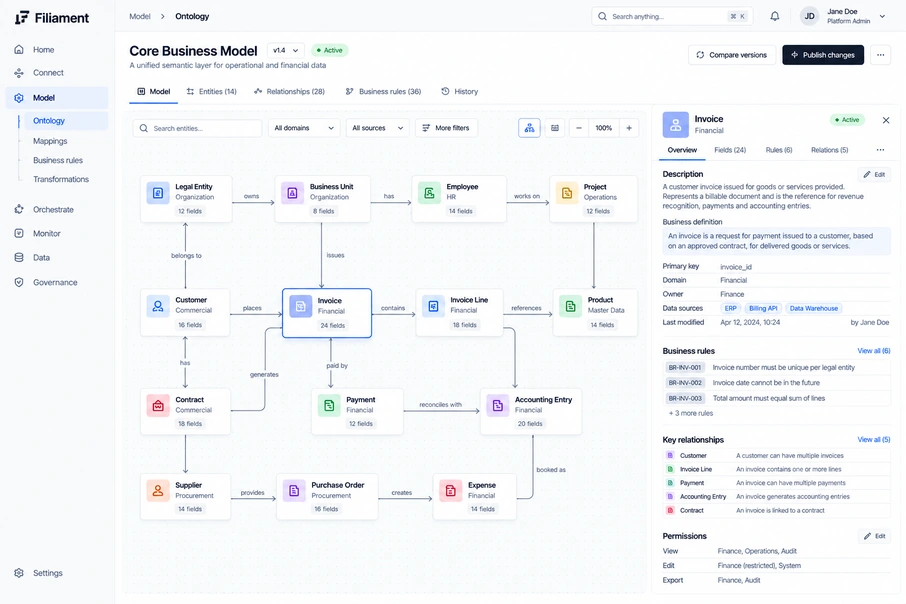Open page more options ellipsis menu
Screen dimensions: 906x604
(881, 55)
